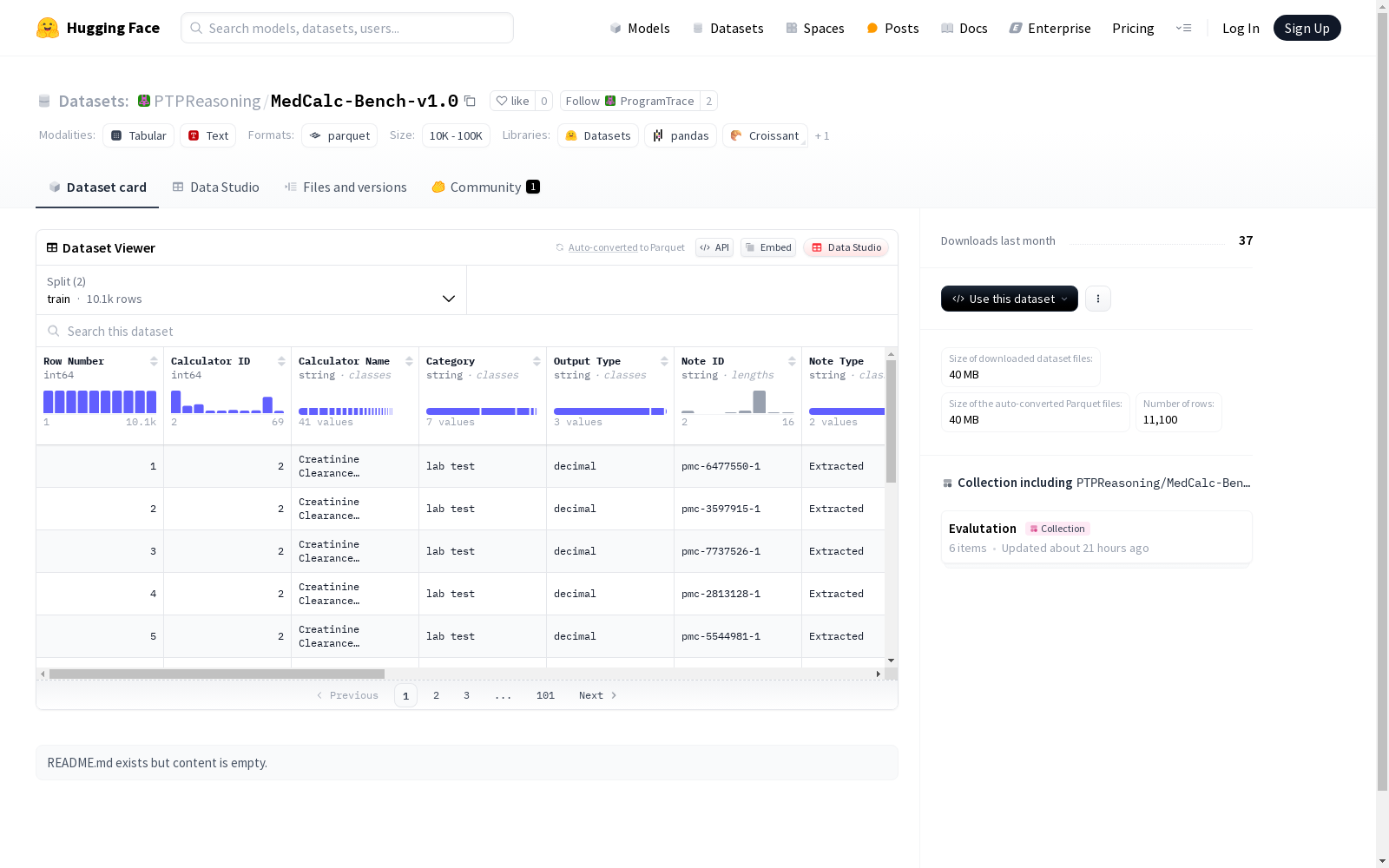Click the table horizontal scrollbar thumb
This screenshot has height=868, width=1389.
[x=217, y=674]
